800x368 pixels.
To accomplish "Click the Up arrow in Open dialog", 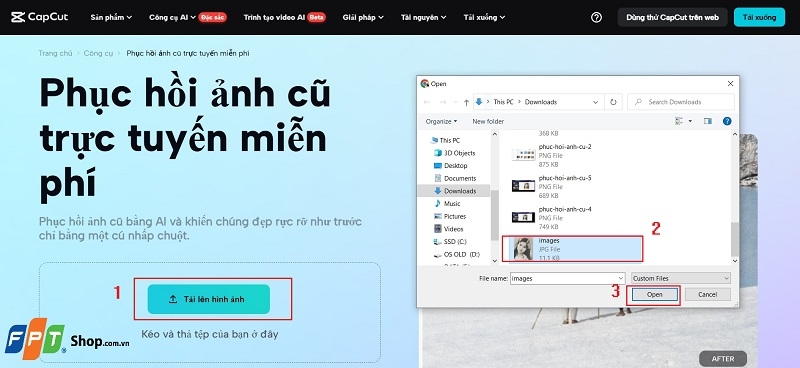I will [466, 102].
